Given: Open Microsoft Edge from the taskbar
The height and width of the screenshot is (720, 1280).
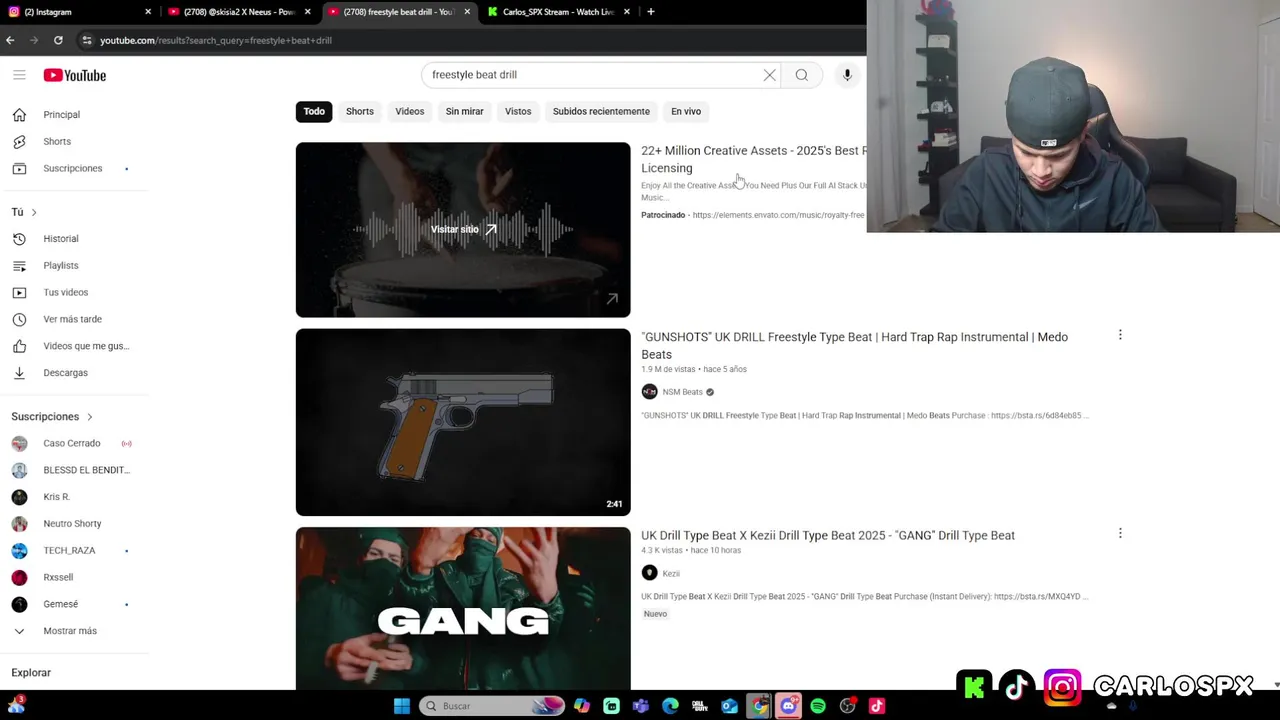Looking at the screenshot, I should click(670, 706).
